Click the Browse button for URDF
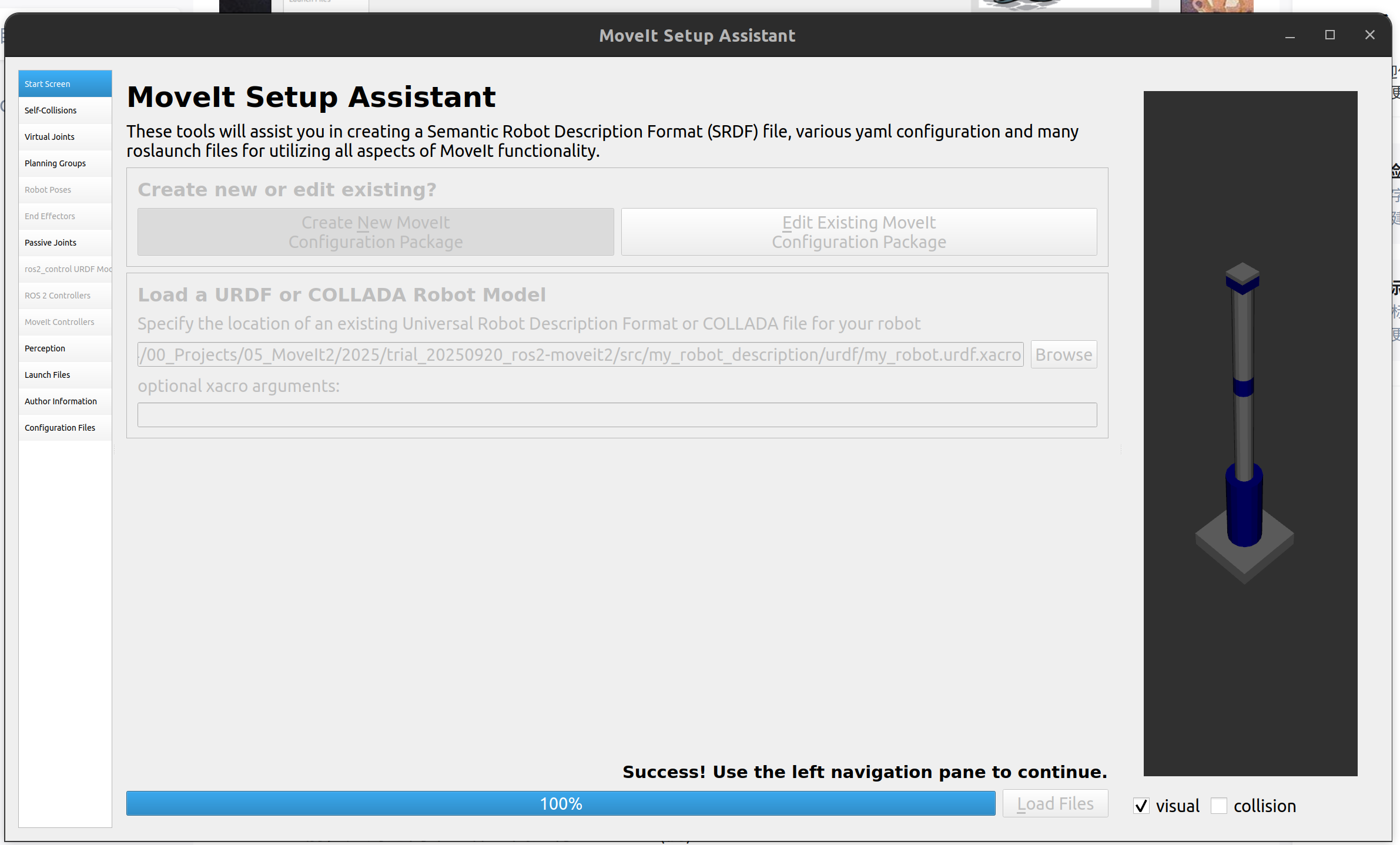 pos(1063,355)
